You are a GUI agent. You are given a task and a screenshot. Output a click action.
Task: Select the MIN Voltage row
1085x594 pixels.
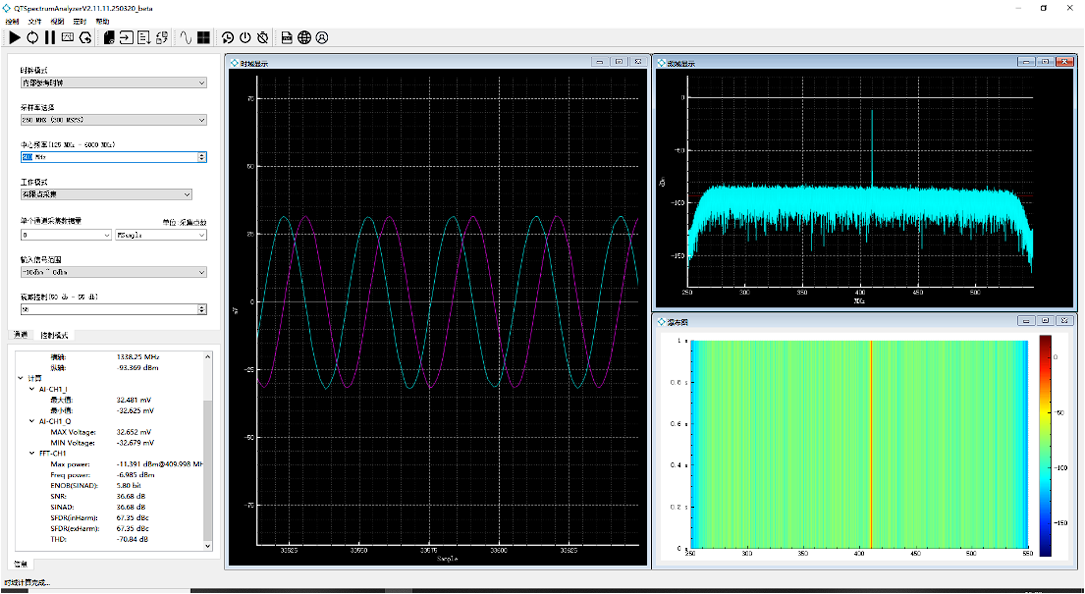coord(111,442)
